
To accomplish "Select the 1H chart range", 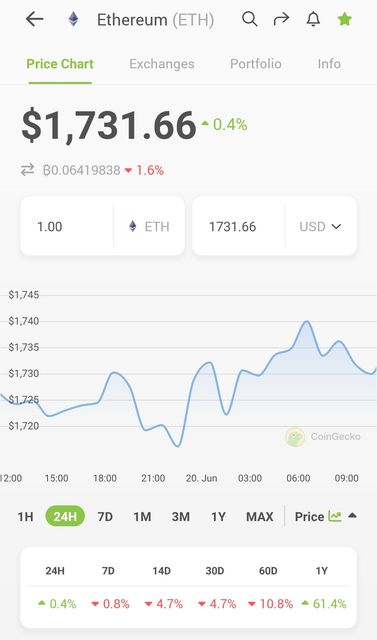I will point(25,517).
